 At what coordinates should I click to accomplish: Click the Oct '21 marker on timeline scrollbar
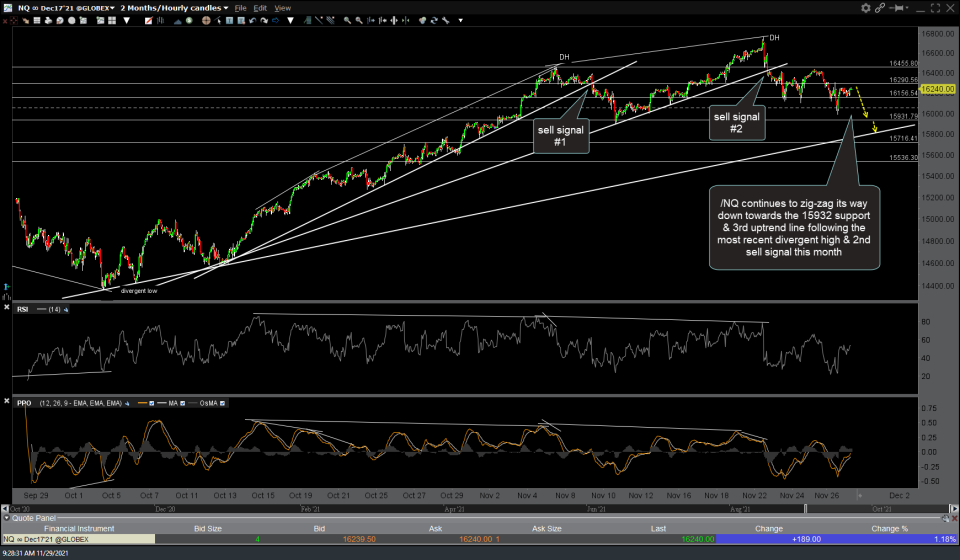(x=882, y=509)
